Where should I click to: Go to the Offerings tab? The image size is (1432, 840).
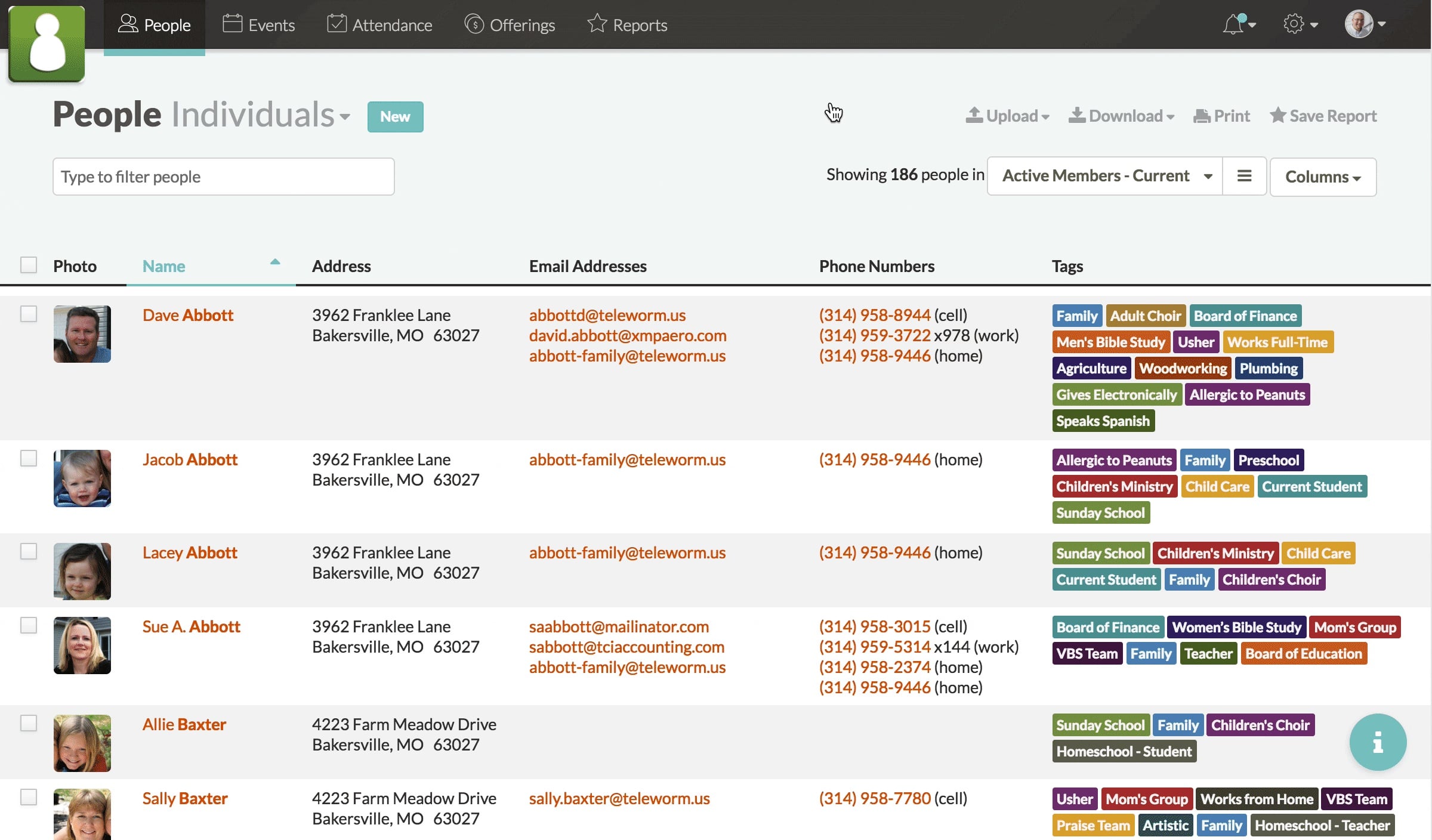coord(510,25)
